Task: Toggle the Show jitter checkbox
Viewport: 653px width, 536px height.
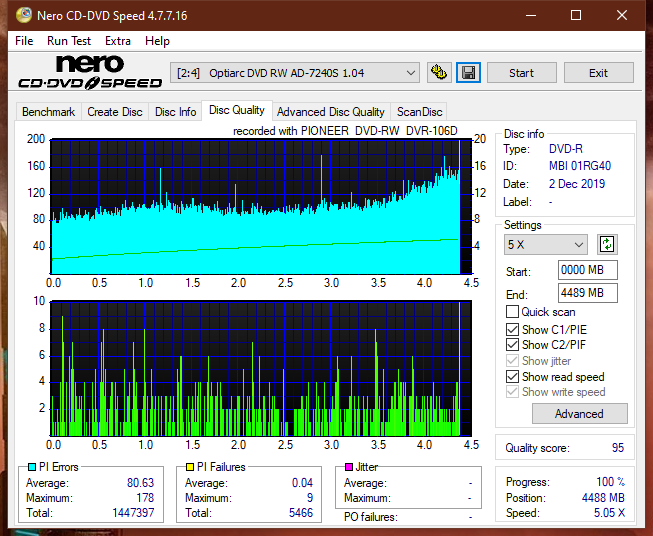Action: pyautogui.click(x=512, y=361)
